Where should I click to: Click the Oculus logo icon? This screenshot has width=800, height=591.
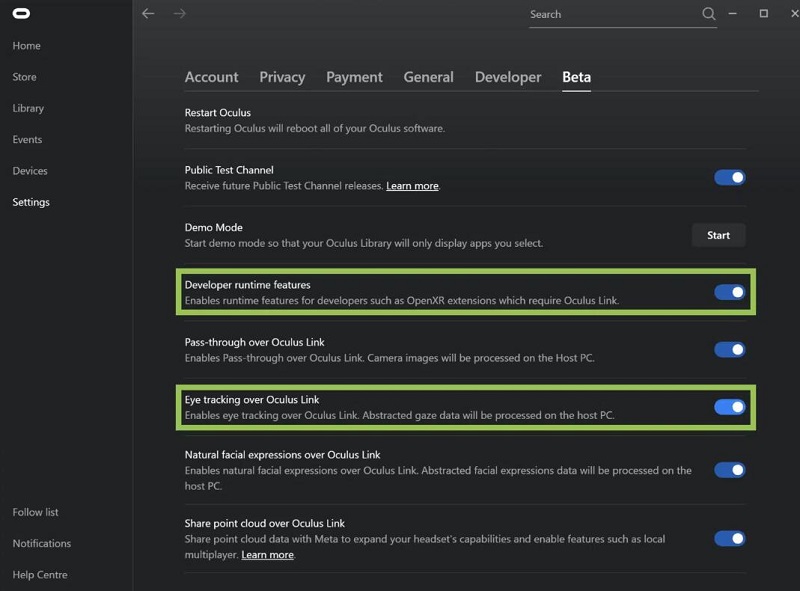pos(21,14)
